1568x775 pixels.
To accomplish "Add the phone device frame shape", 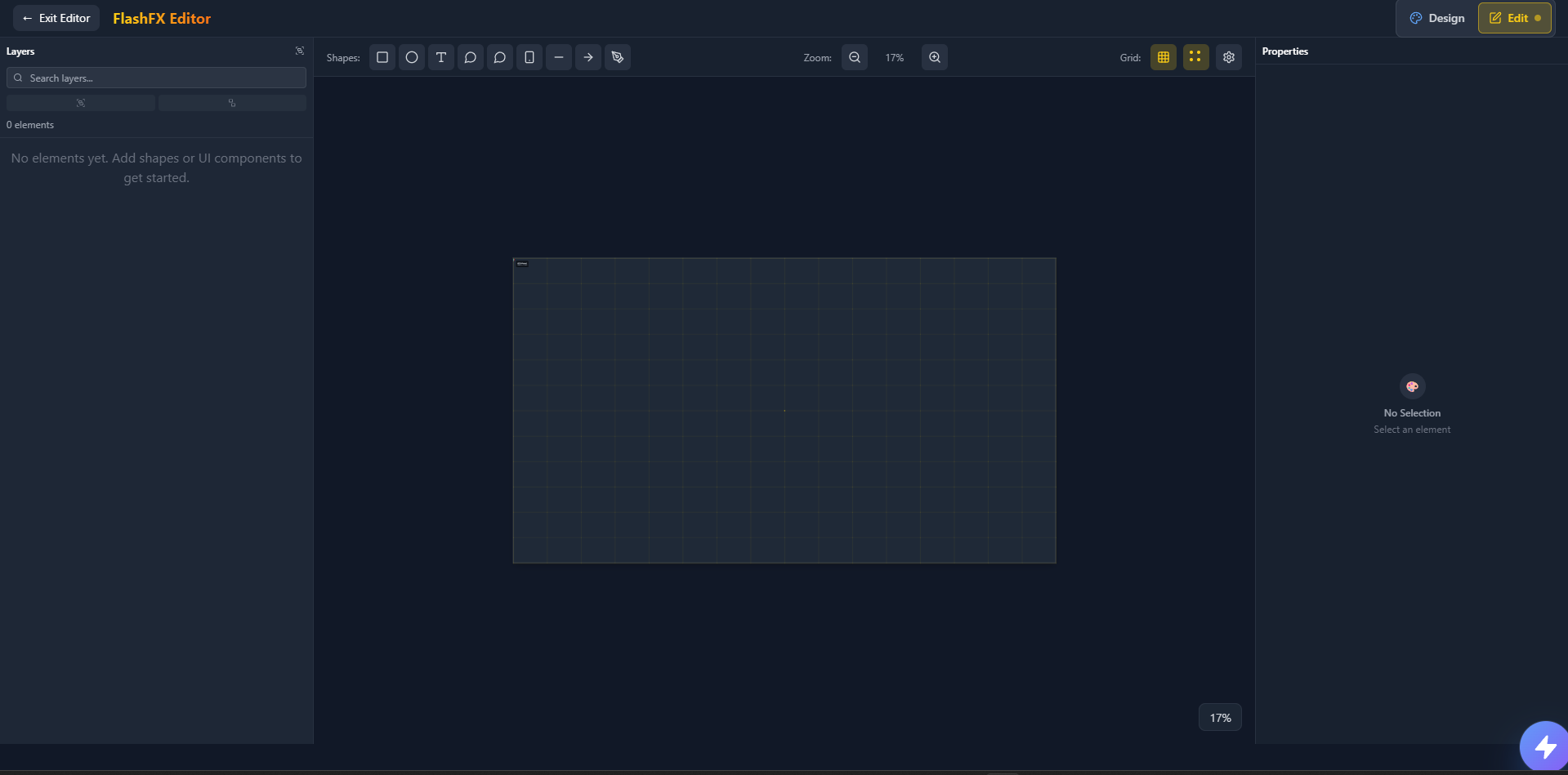I will [529, 57].
